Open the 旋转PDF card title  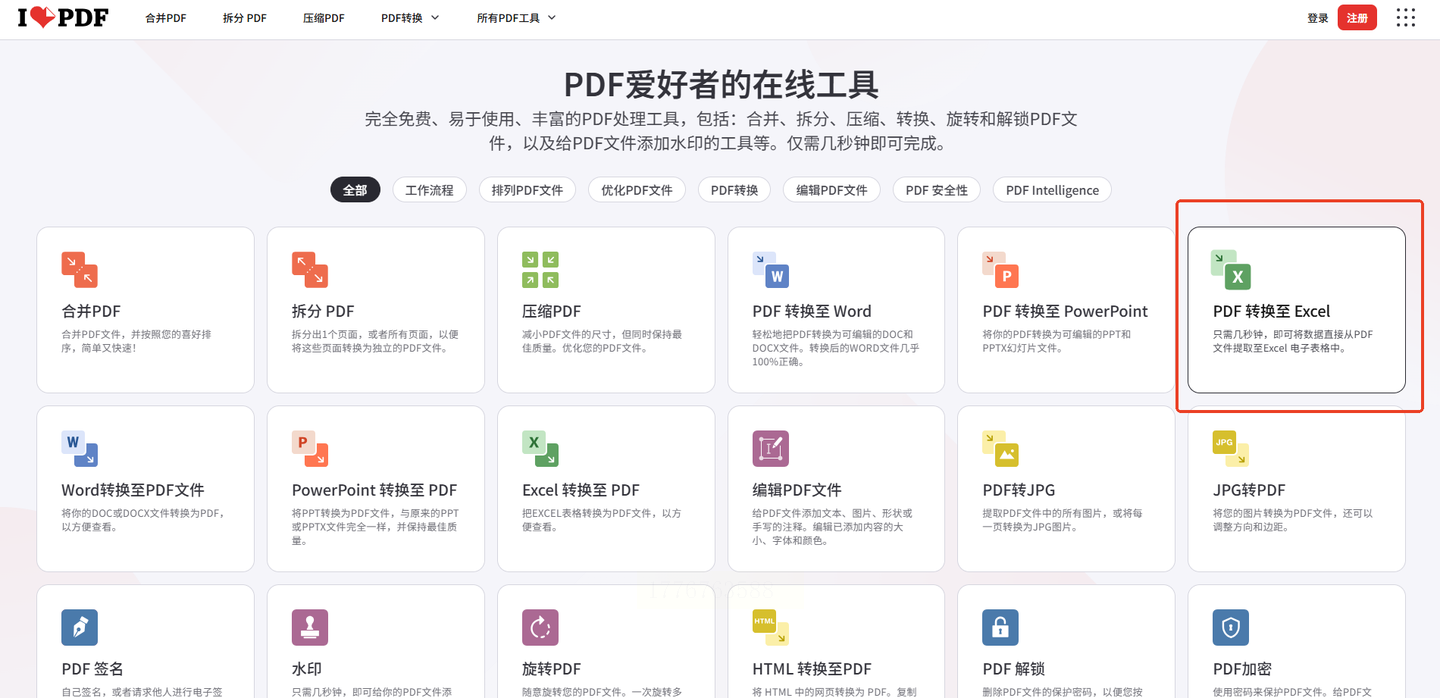tap(551, 669)
